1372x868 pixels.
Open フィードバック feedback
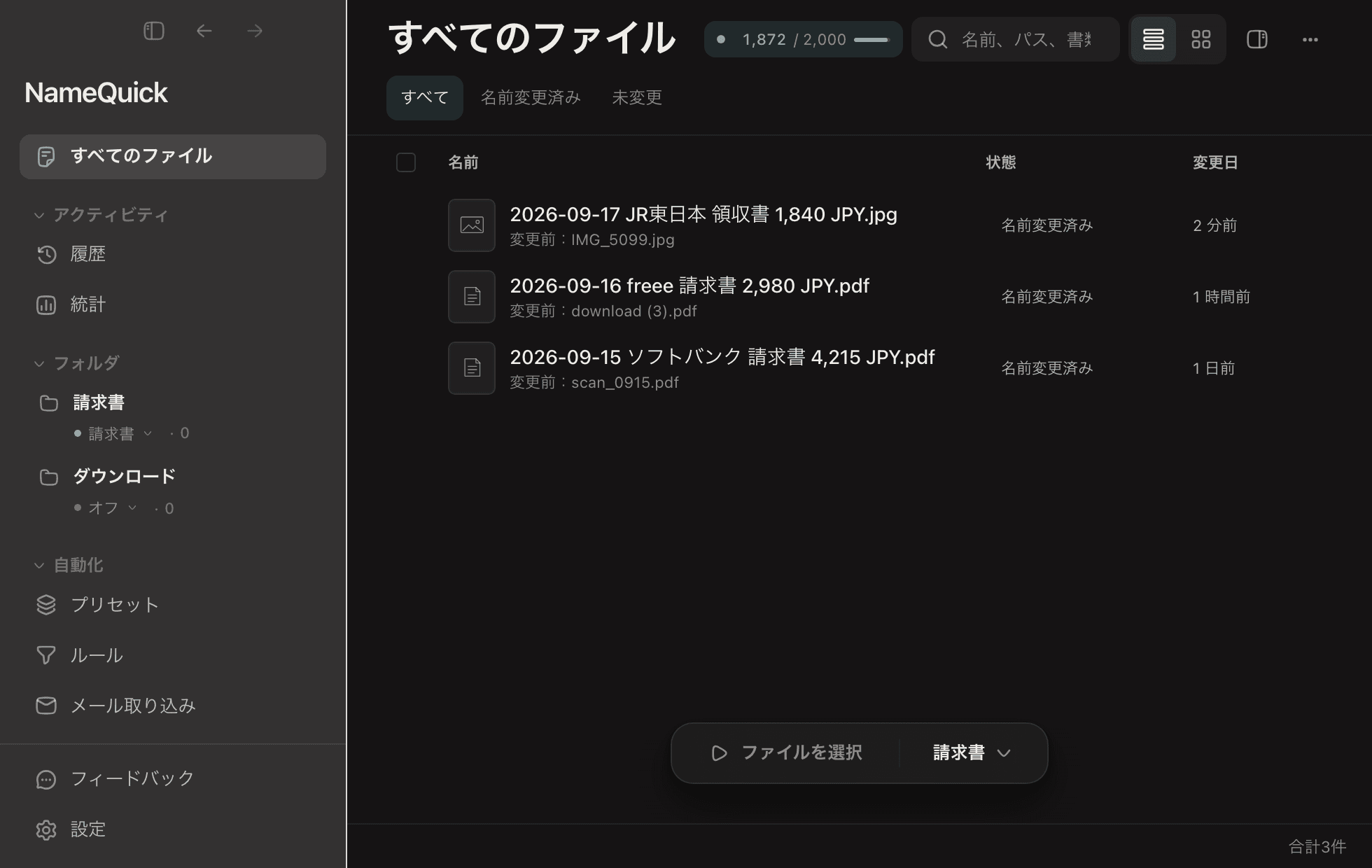(x=115, y=778)
